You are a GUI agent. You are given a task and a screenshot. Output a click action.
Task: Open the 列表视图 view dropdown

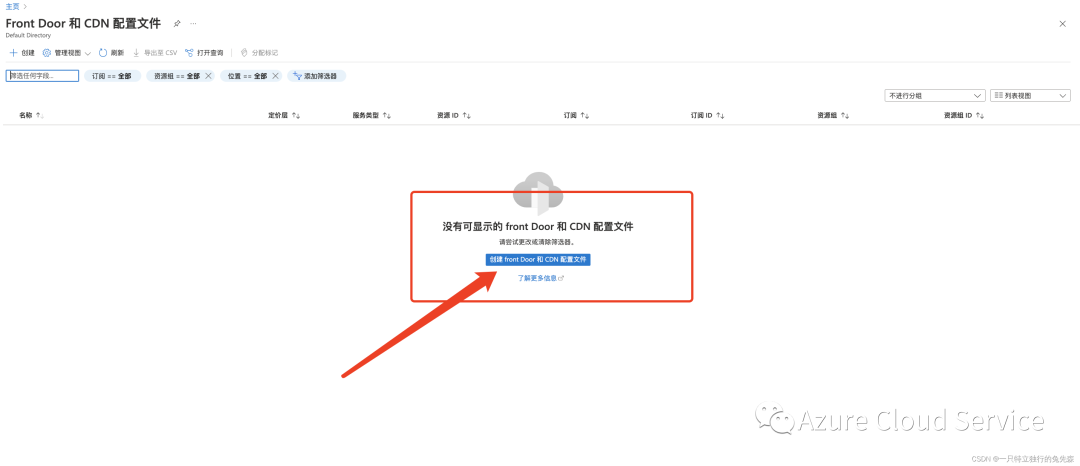click(x=1030, y=96)
